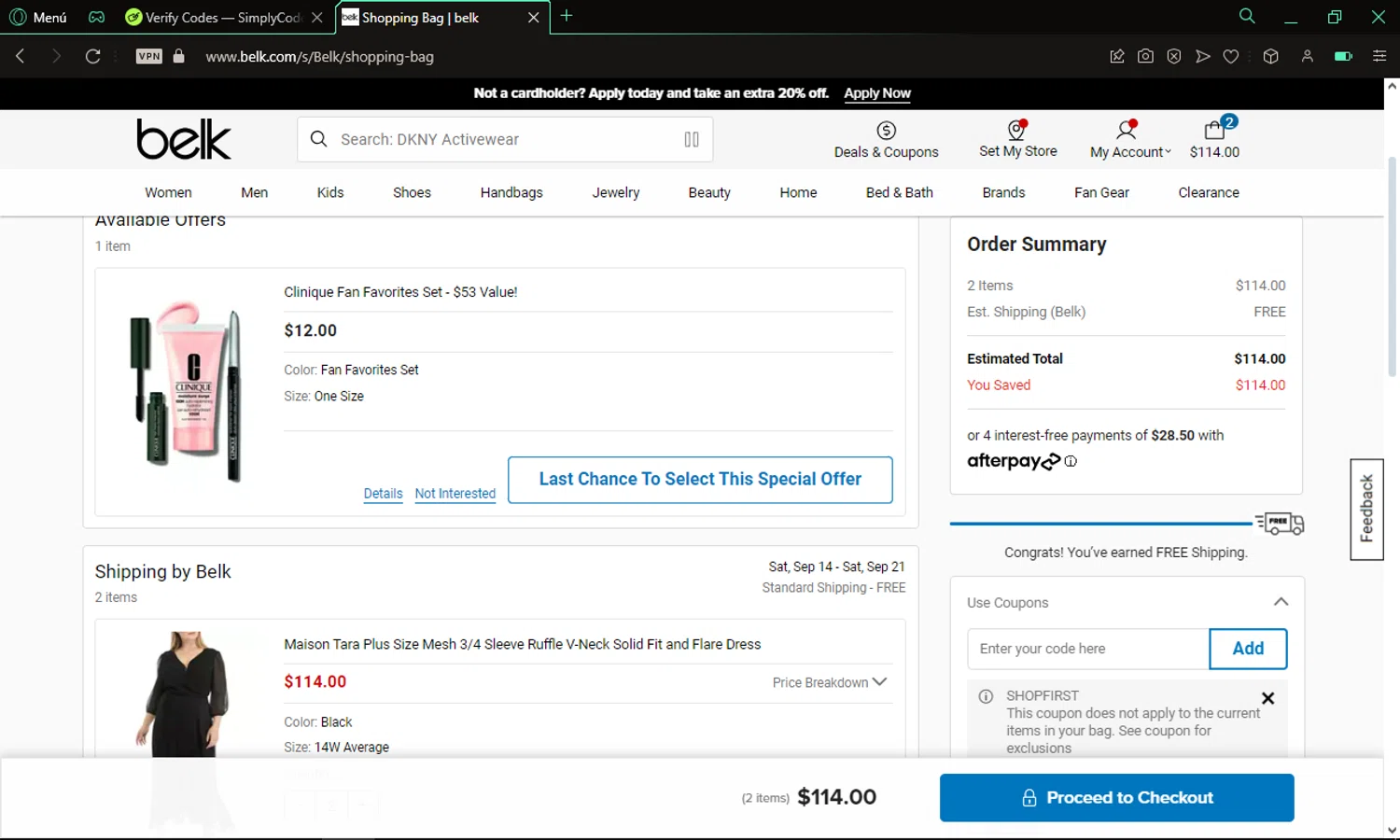Open the Bed & Bath category menu

coord(900,192)
